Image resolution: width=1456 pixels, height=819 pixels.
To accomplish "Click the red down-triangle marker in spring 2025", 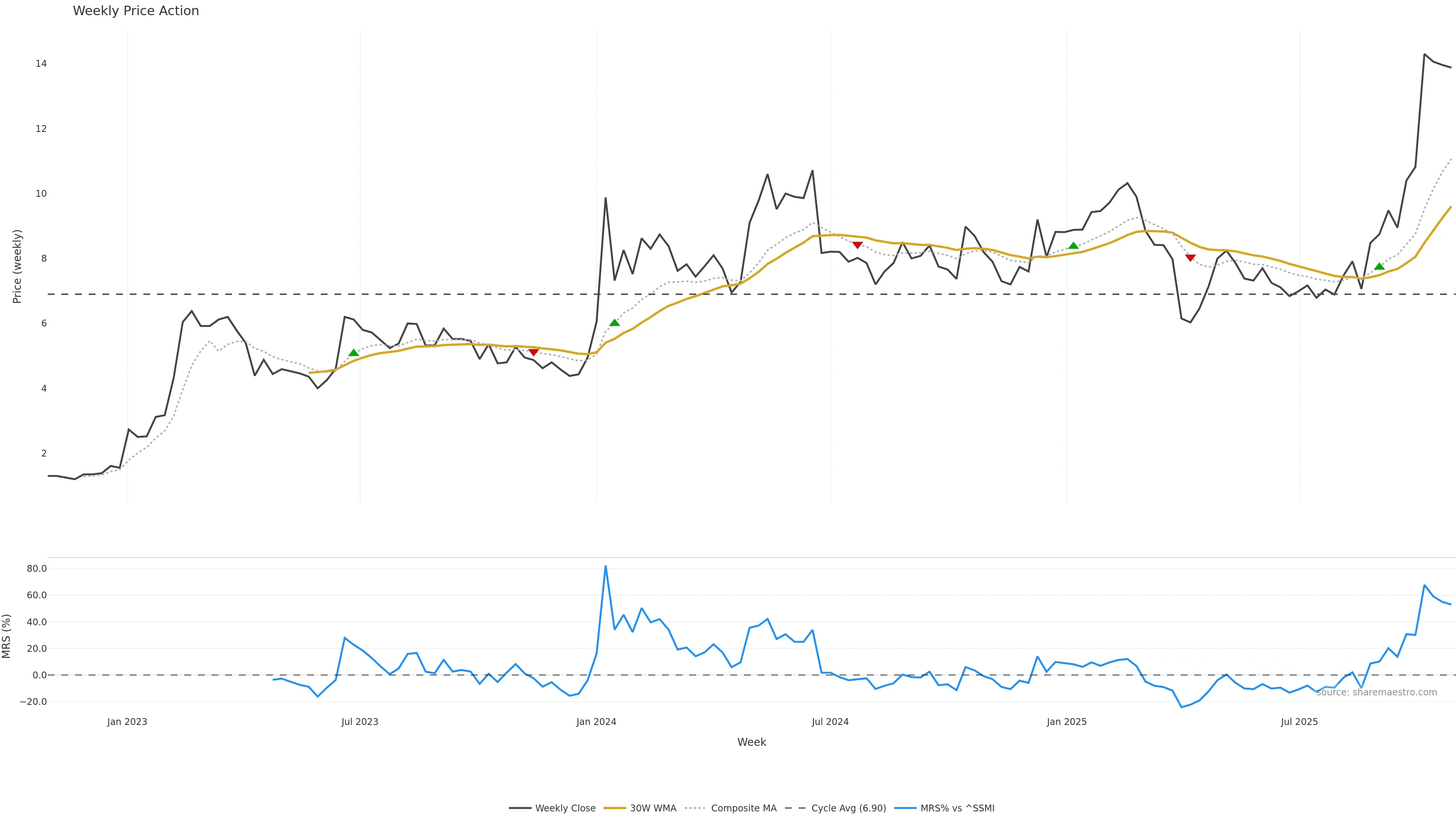I will tap(1190, 258).
